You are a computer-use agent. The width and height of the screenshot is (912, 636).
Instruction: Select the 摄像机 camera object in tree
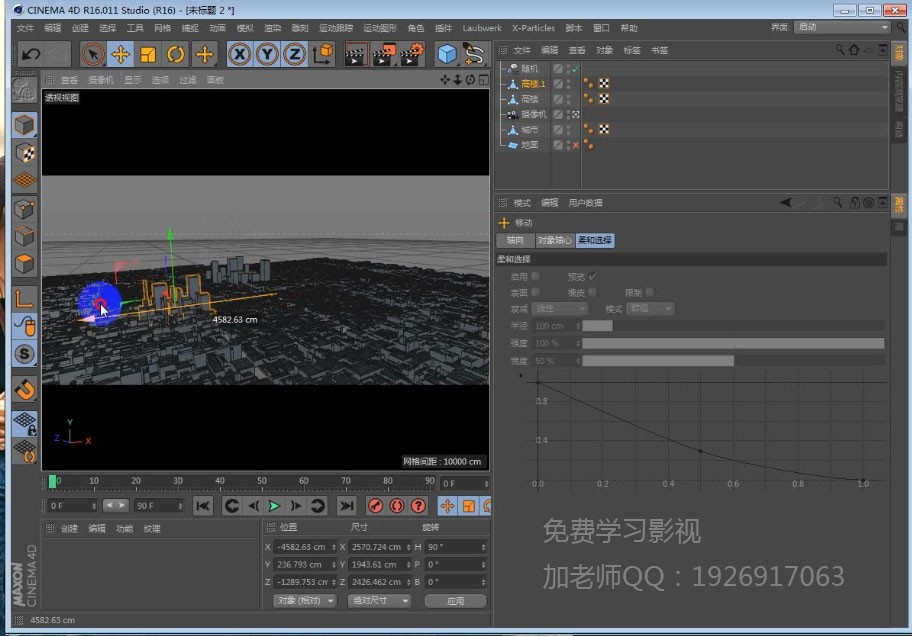coord(533,115)
